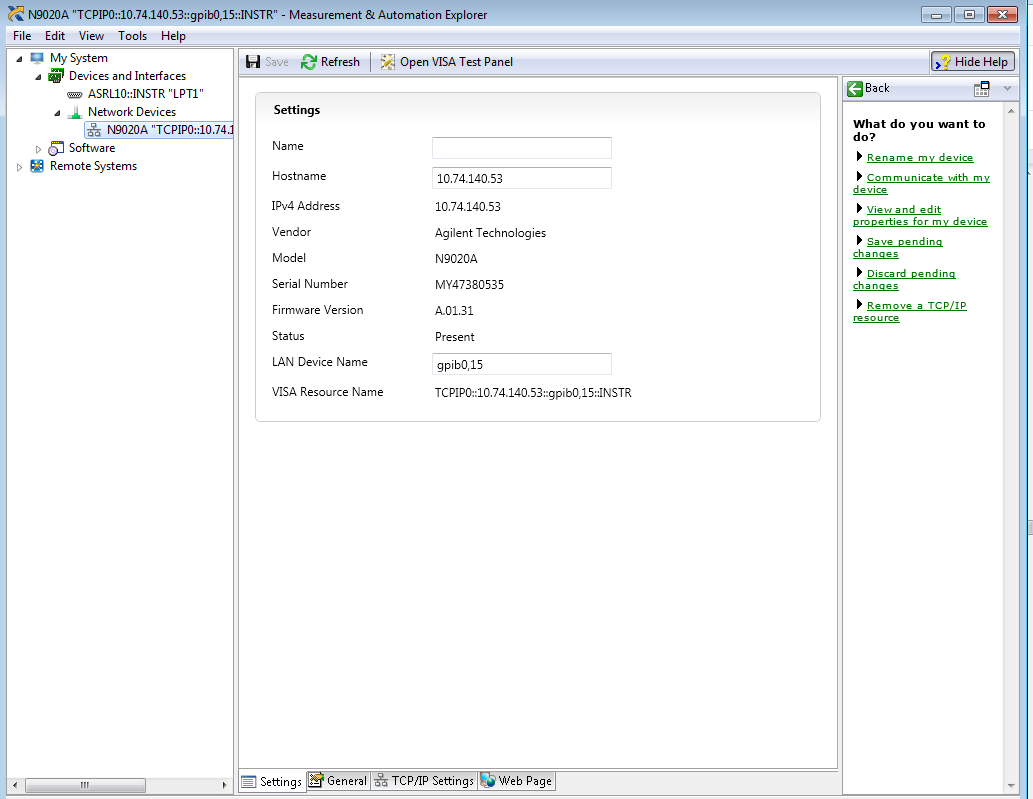Click the help pane scroll down arrow
1033x799 pixels.
[1011, 786]
